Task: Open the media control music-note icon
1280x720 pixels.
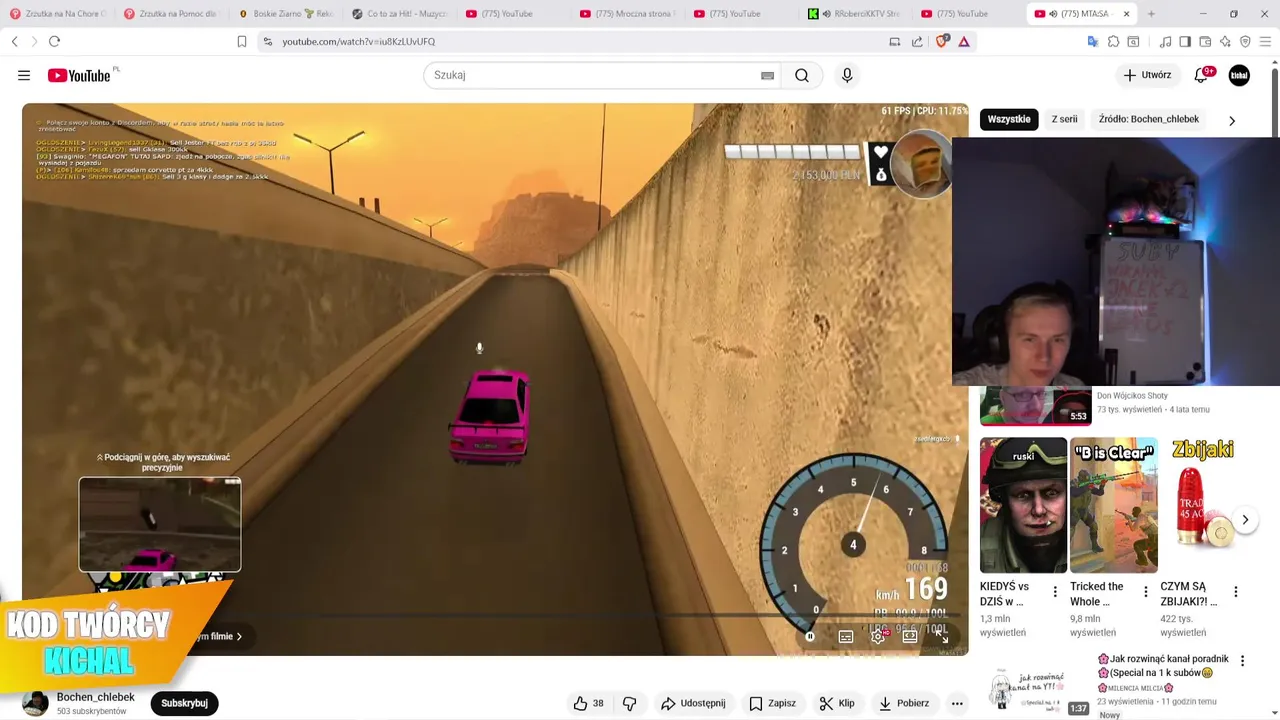Action: 1165,41
